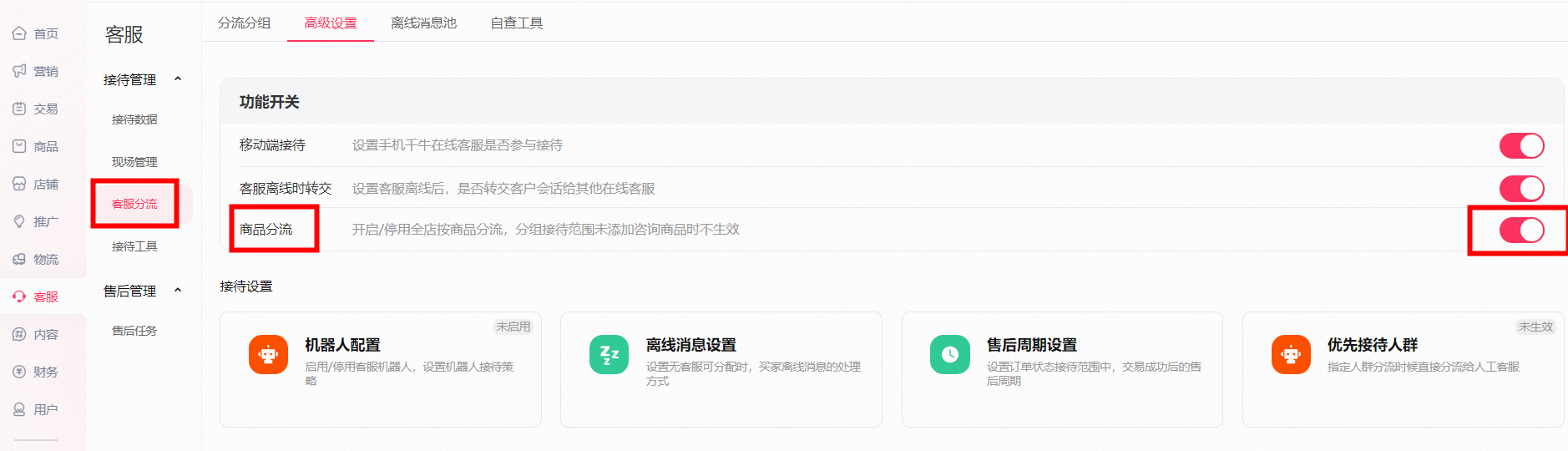Click the 商品 label in the left nav
The image size is (1568, 451).
pos(46,146)
